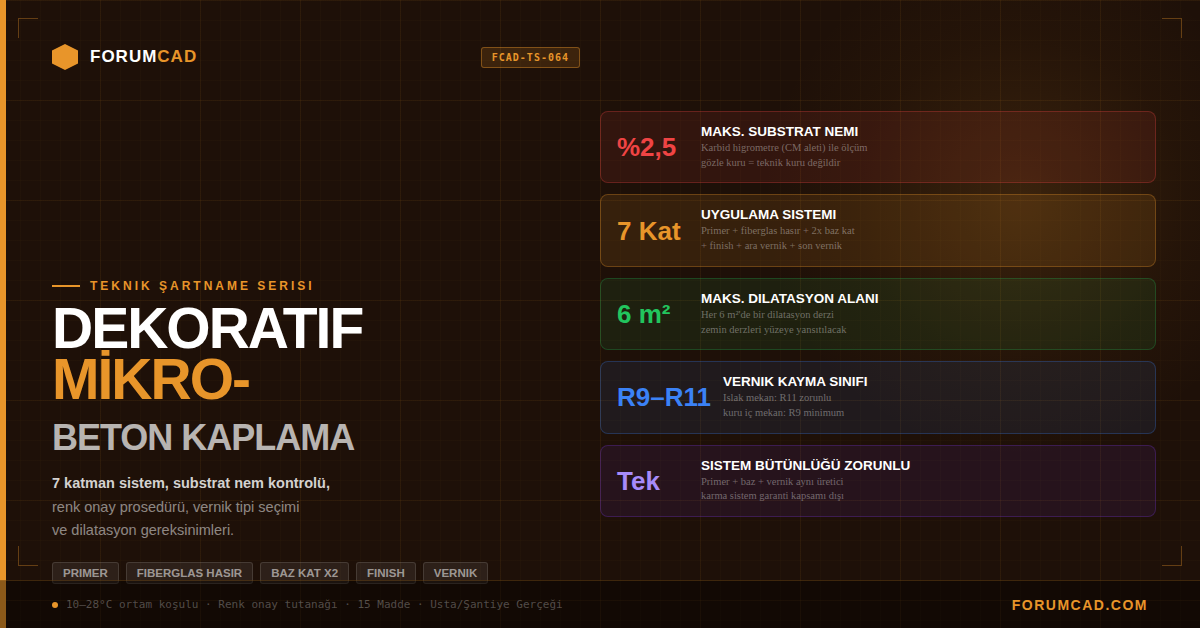Click the MAKS. DILATASYON ALANI heading
The width and height of the screenshot is (1200, 628).
790,298
